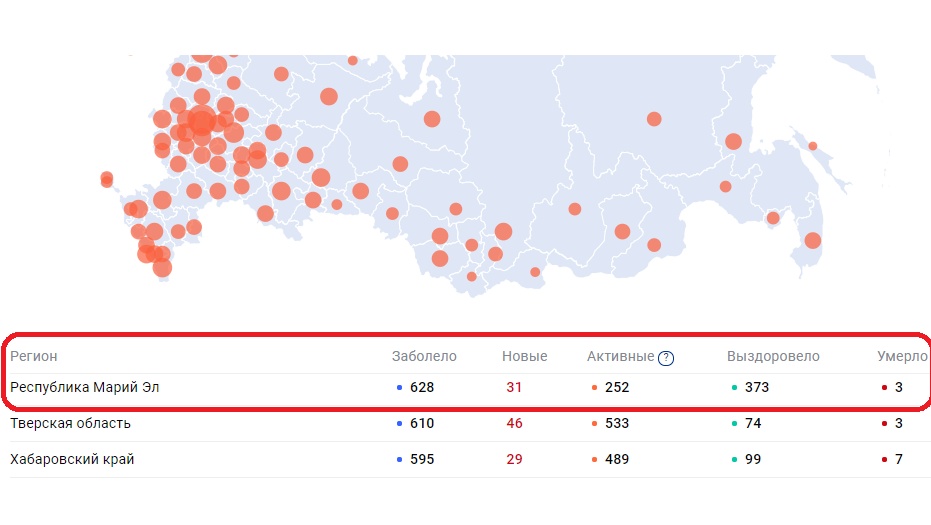Sort by Выздоровело column header
Image resolution: width=931 pixels, height=525 pixels.
pos(773,357)
